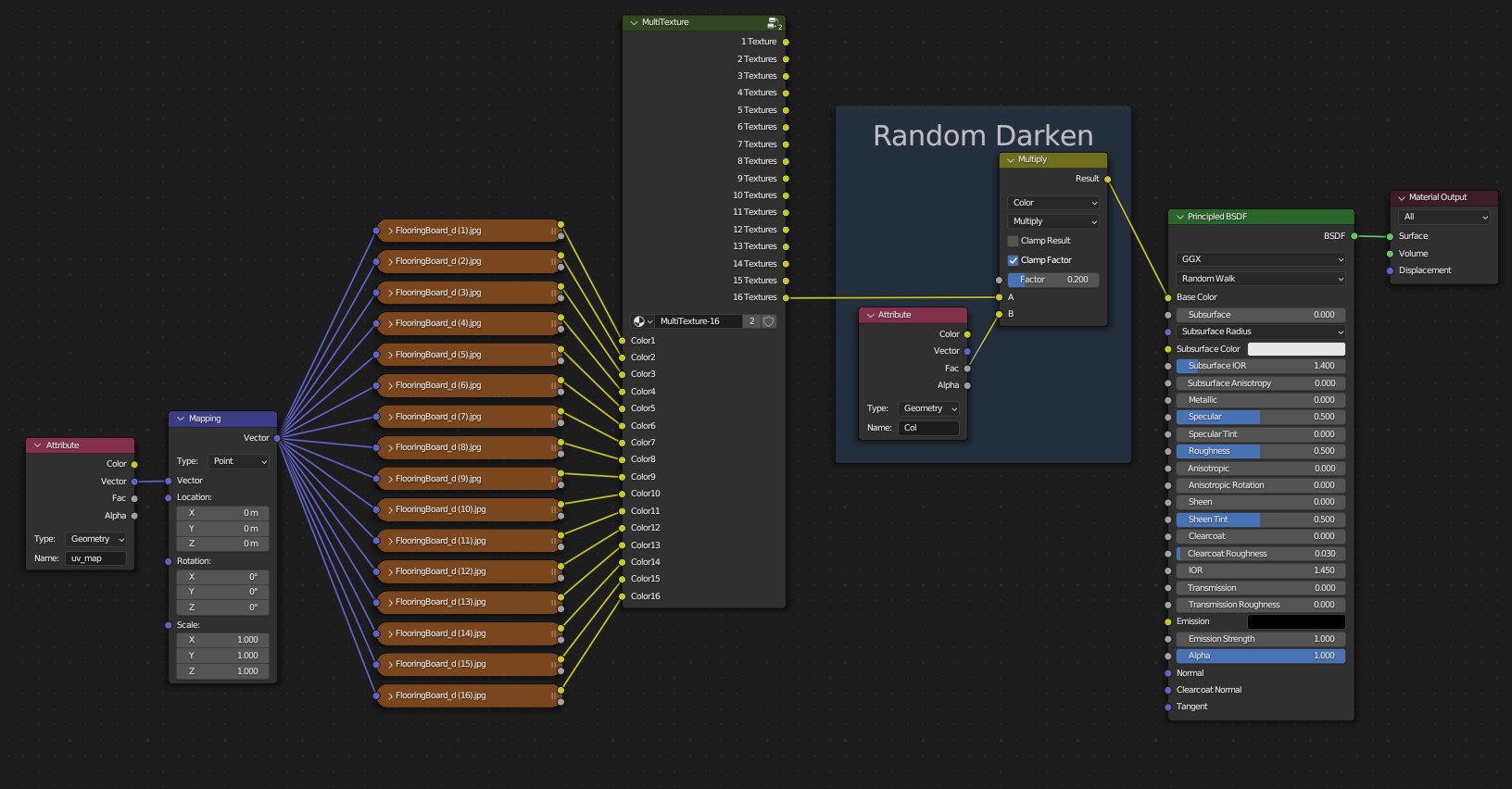1512x789 pixels.
Task: Select the FlooringBoard_d (5).jpg node title
Action: pyautogui.click(x=438, y=355)
